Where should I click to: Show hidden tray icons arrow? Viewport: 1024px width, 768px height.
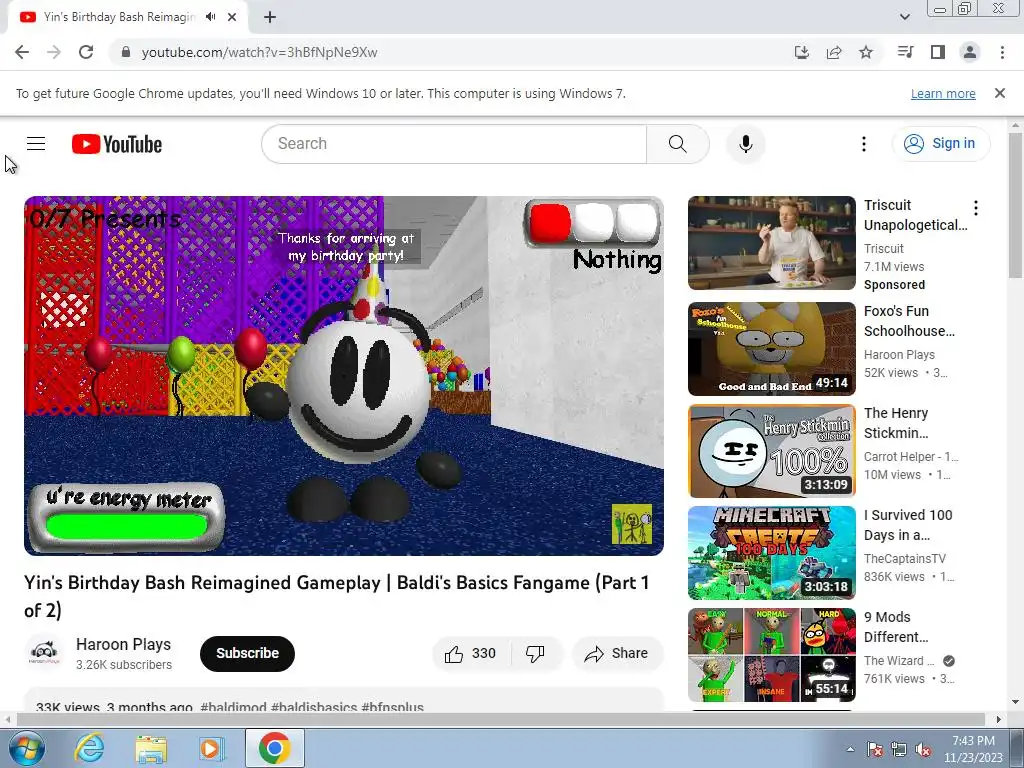pyautogui.click(x=850, y=749)
